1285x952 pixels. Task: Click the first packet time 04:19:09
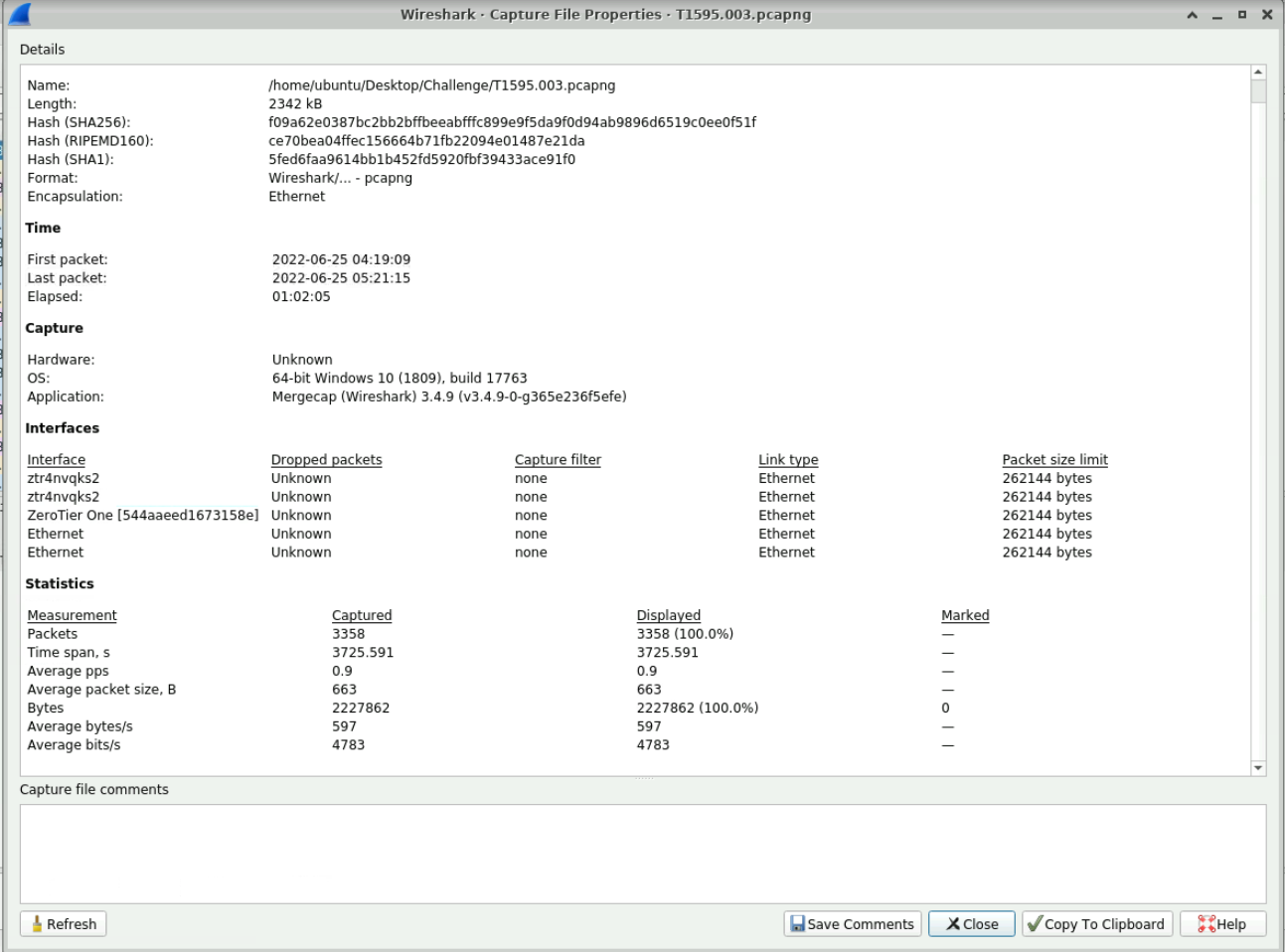(341, 259)
